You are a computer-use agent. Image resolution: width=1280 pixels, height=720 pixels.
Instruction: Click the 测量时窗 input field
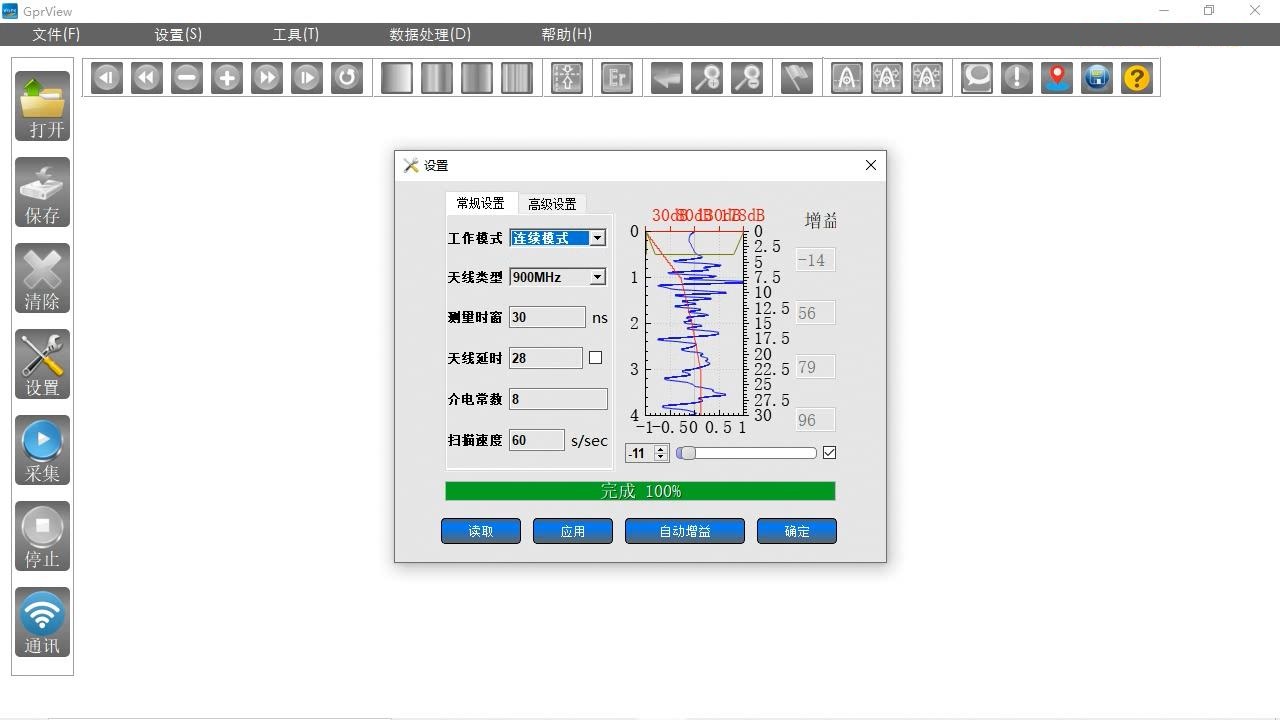coord(547,317)
